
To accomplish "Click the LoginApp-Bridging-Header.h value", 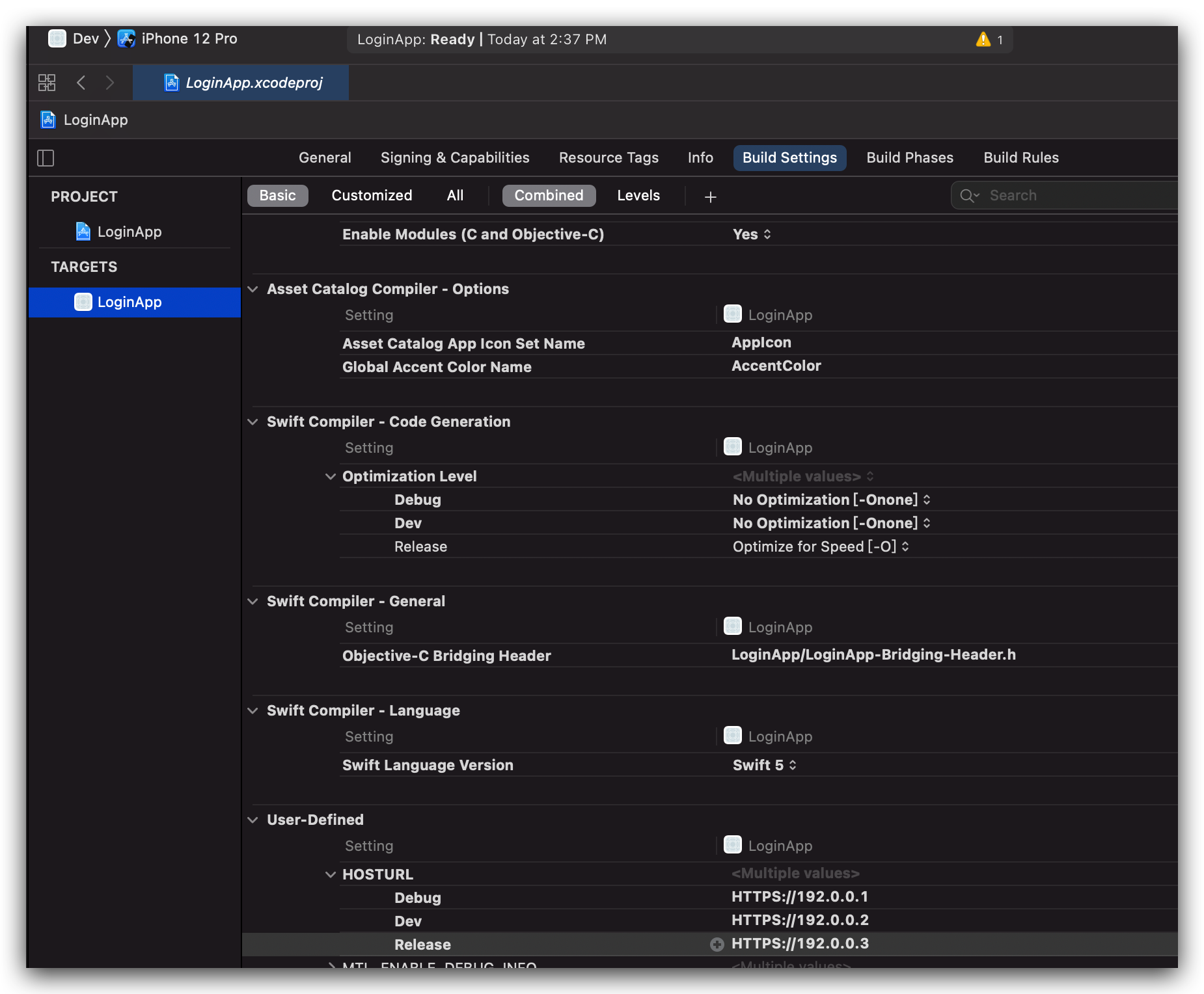I will [x=873, y=654].
